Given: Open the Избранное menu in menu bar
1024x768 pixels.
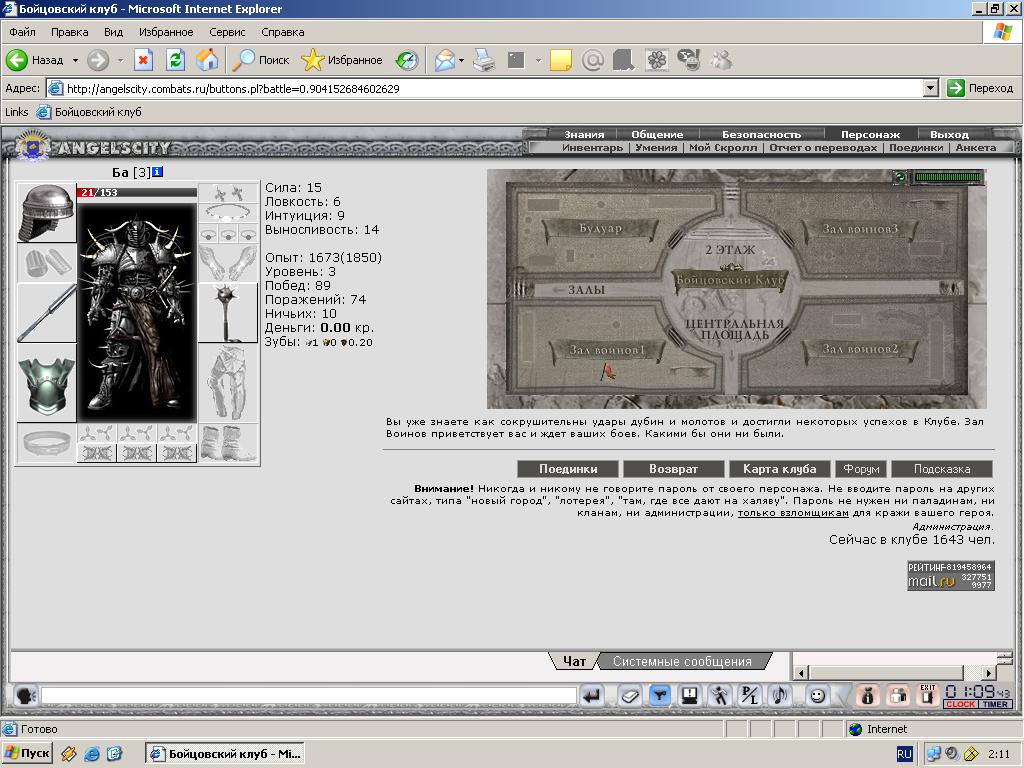Looking at the screenshot, I should 166,32.
